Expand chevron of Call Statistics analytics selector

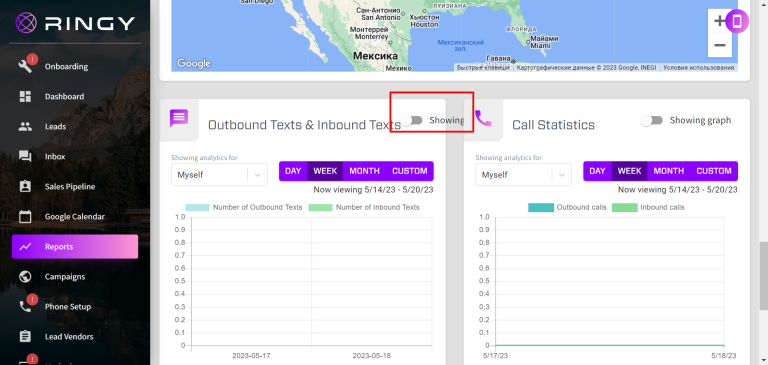click(562, 175)
